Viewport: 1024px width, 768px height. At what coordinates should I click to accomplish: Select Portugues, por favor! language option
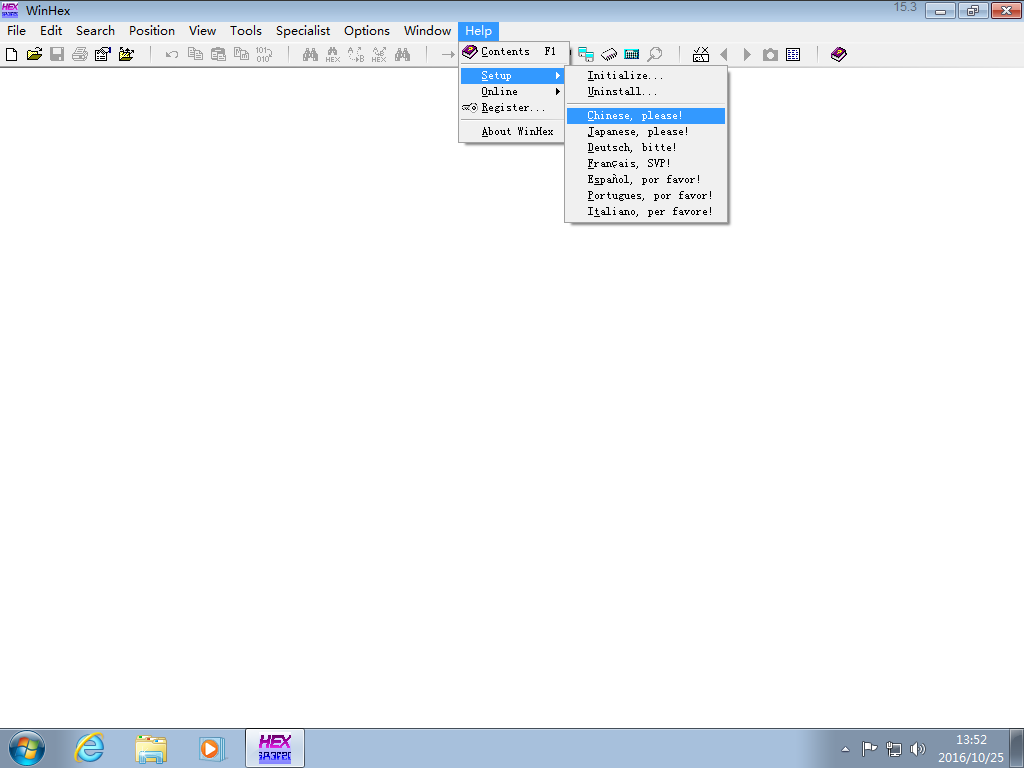point(646,195)
